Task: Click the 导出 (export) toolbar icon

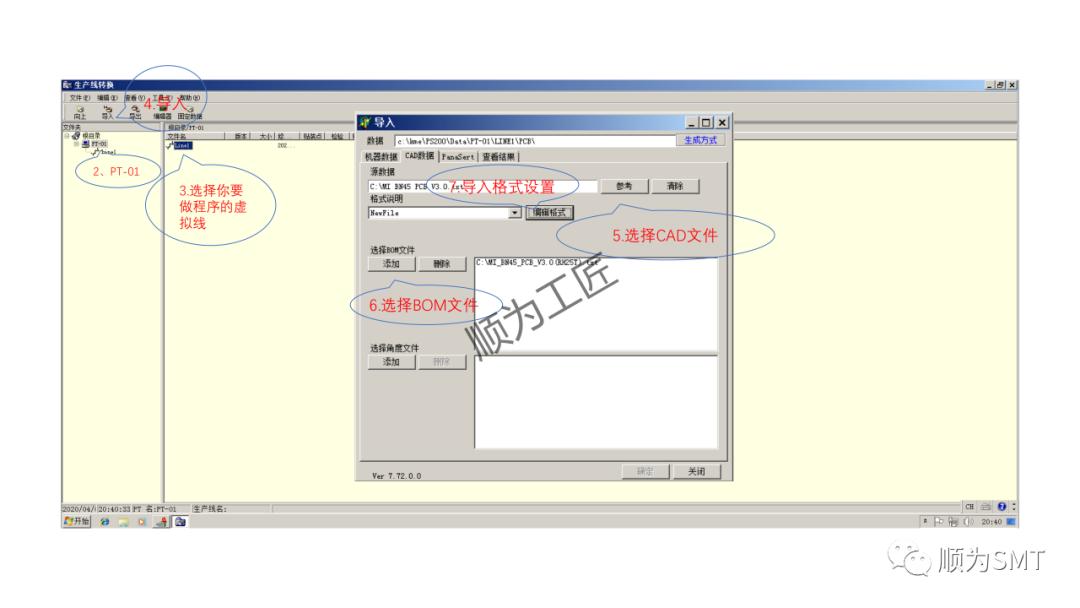Action: click(x=135, y=112)
